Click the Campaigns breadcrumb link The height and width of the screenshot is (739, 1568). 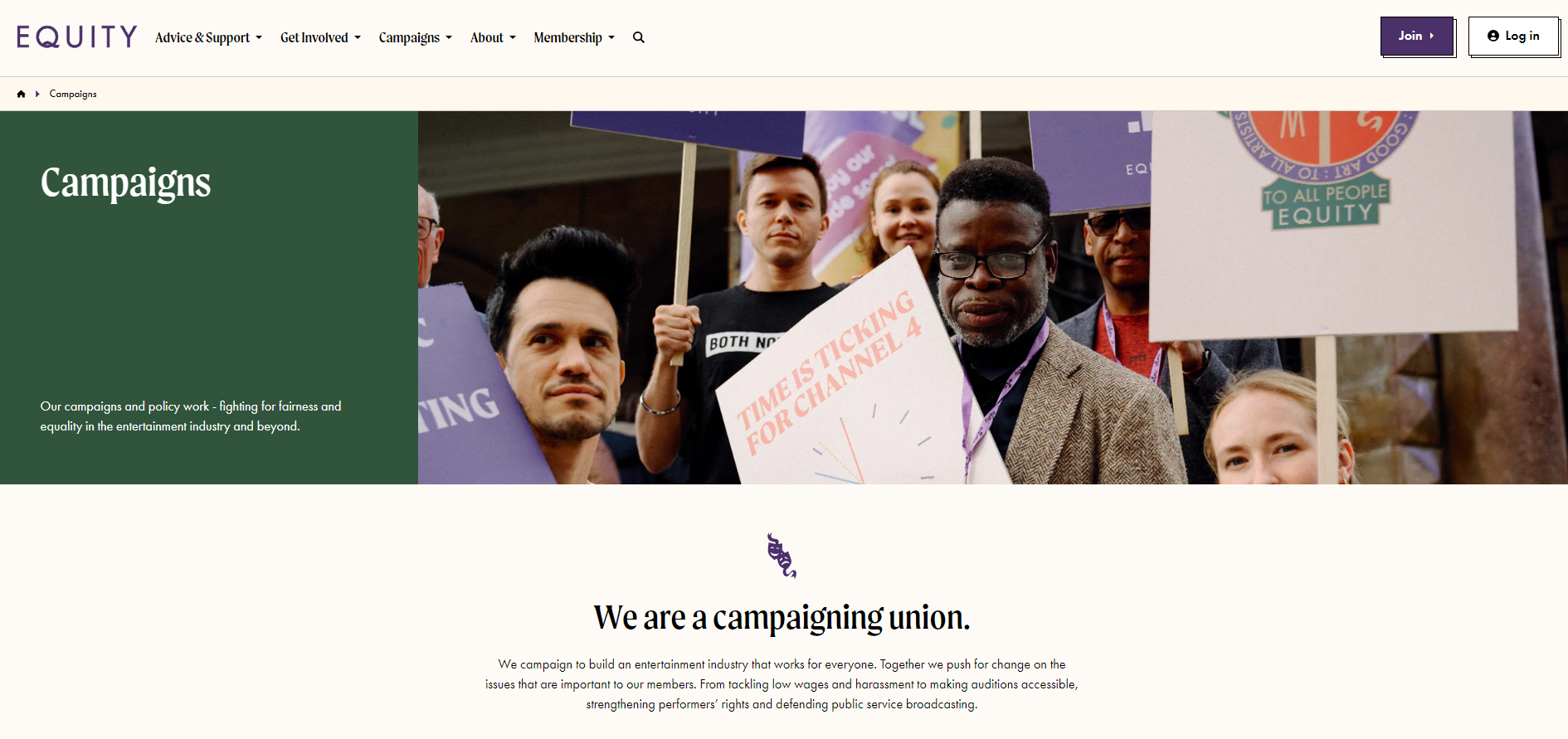point(73,94)
